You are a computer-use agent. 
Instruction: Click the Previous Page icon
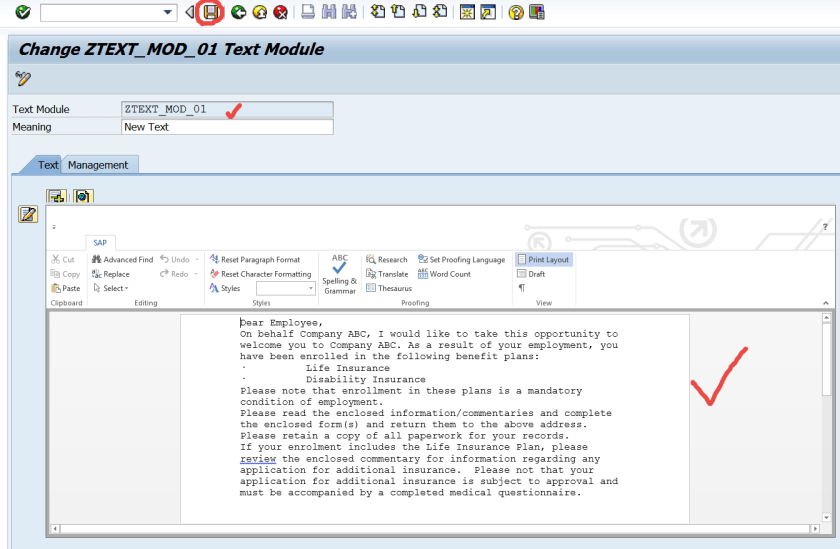[x=398, y=11]
